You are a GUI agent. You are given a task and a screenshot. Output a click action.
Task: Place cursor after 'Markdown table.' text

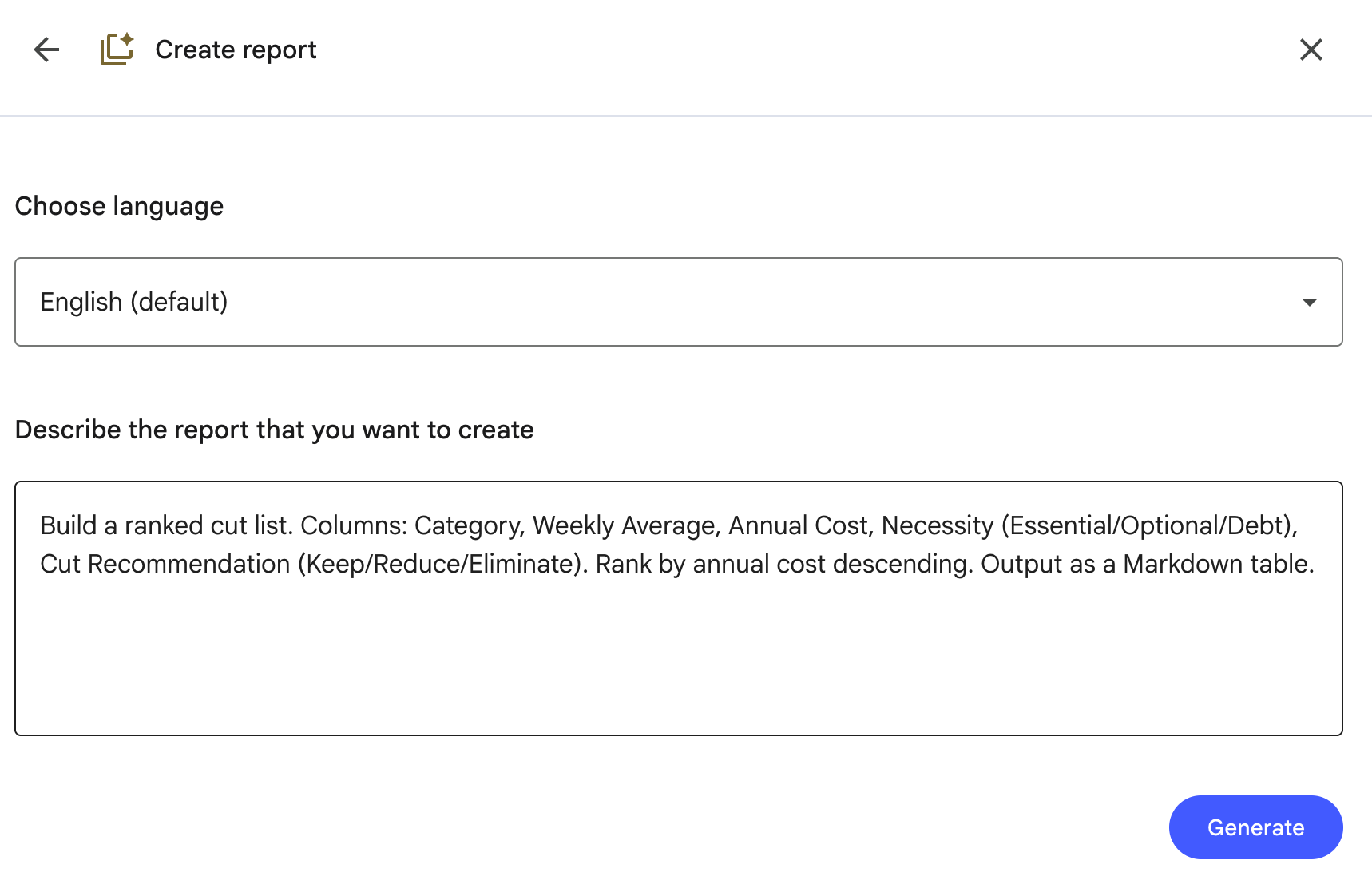point(1316,564)
